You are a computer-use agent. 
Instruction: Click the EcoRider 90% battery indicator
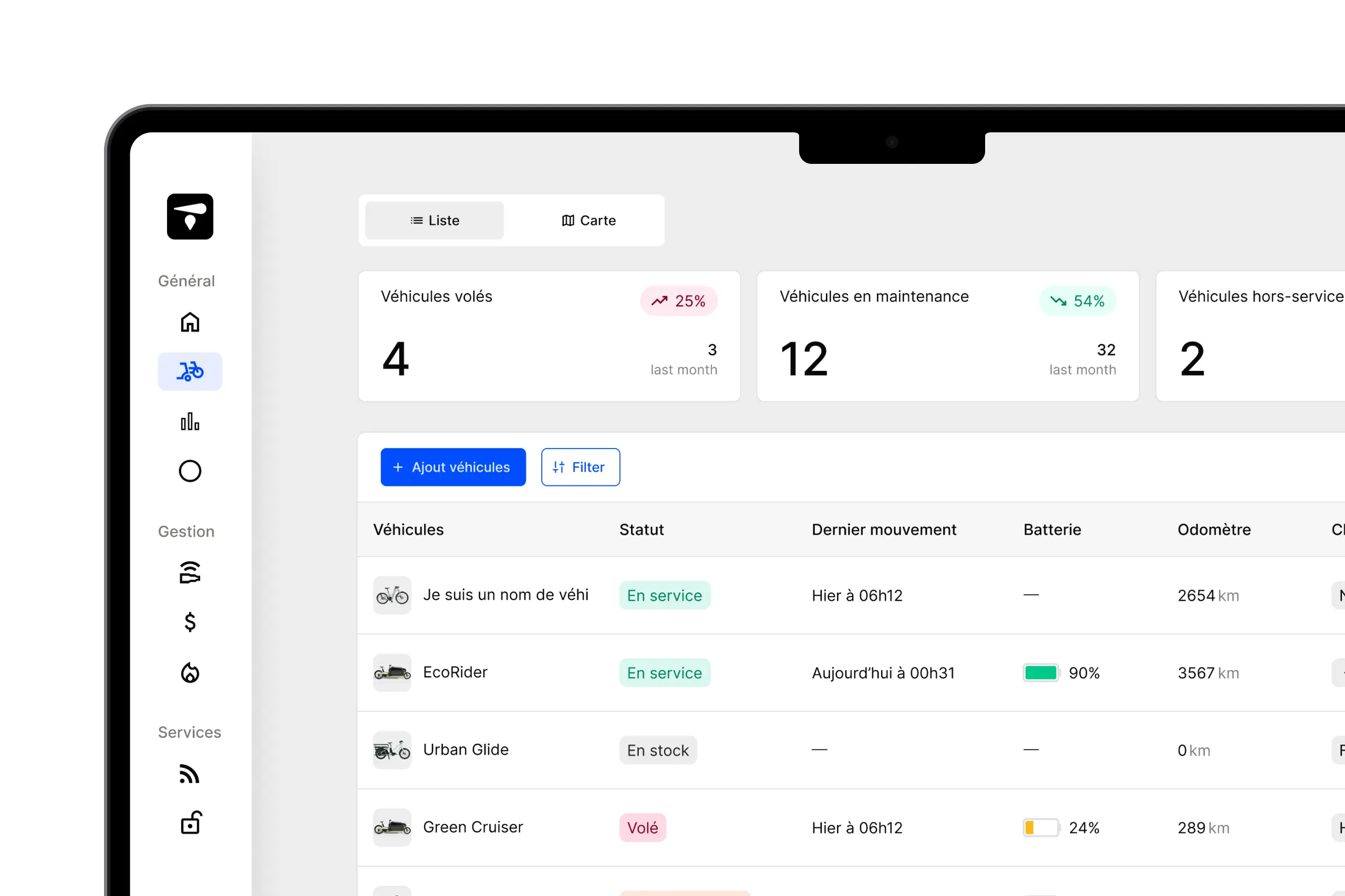pos(1040,673)
